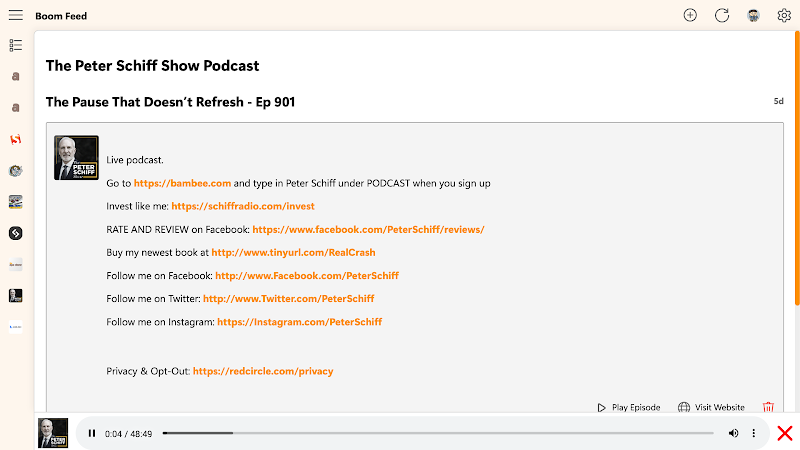Viewport: 800px width, 450px height.
Task: Click the '5d' episode age label
Action: [x=778, y=101]
